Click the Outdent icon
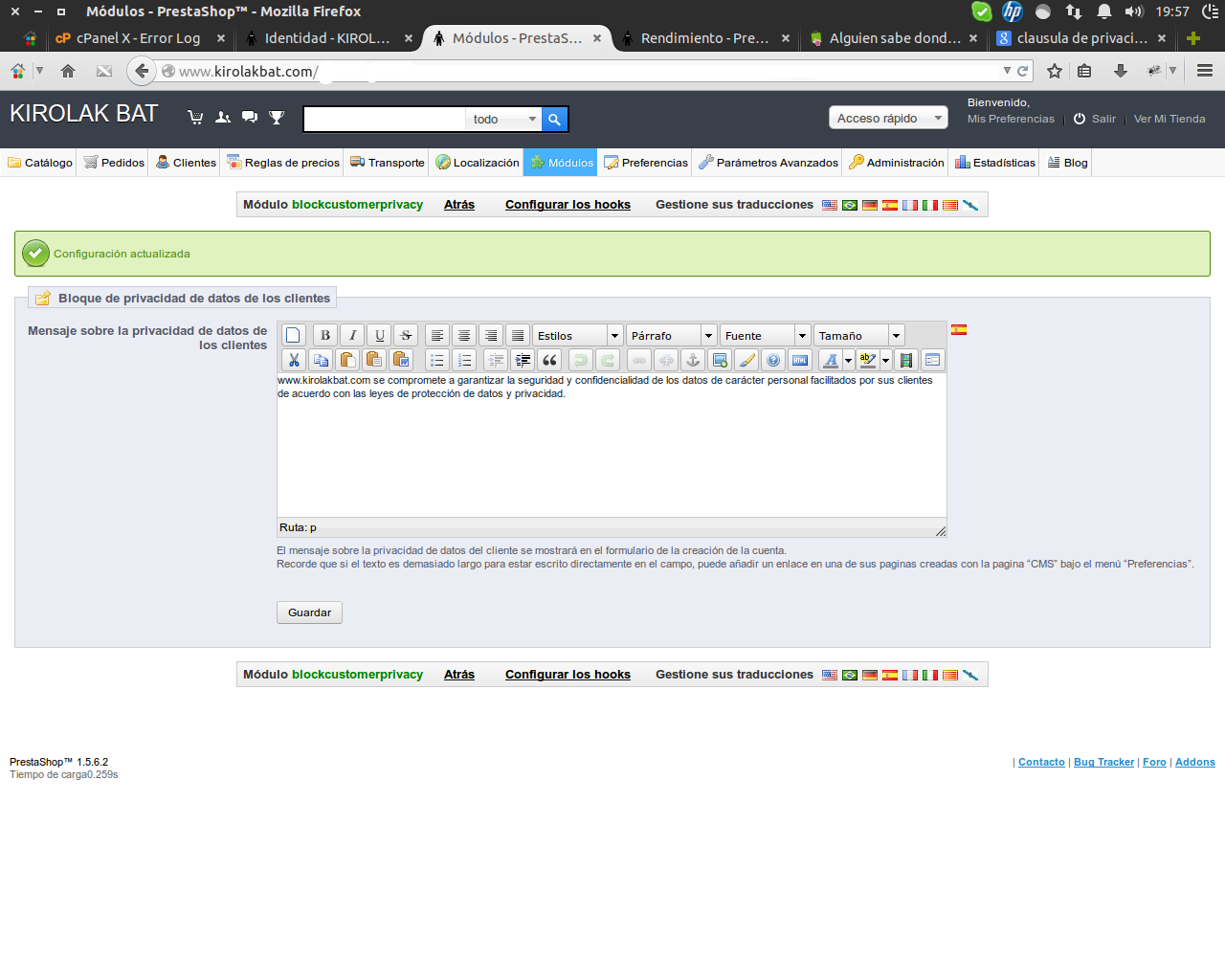This screenshot has width=1225, height=980. [496, 360]
